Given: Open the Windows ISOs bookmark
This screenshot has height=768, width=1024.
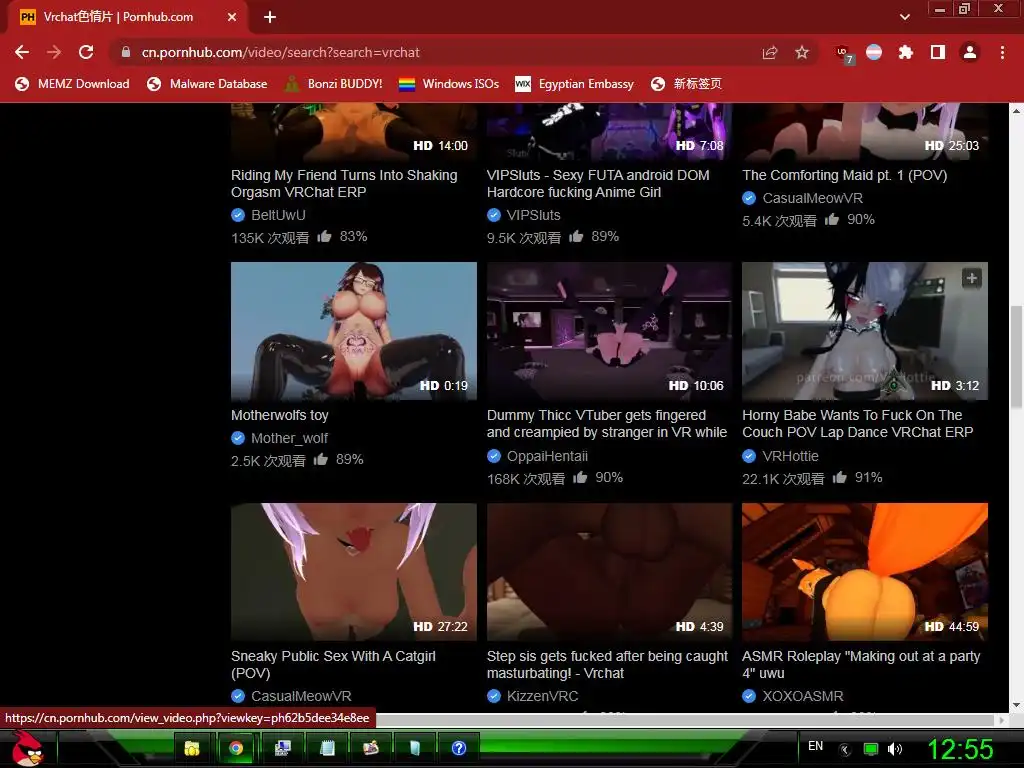Looking at the screenshot, I should click(x=449, y=84).
